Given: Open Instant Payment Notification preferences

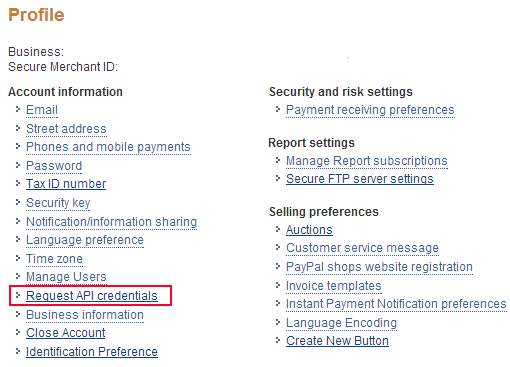Looking at the screenshot, I should 396,304.
